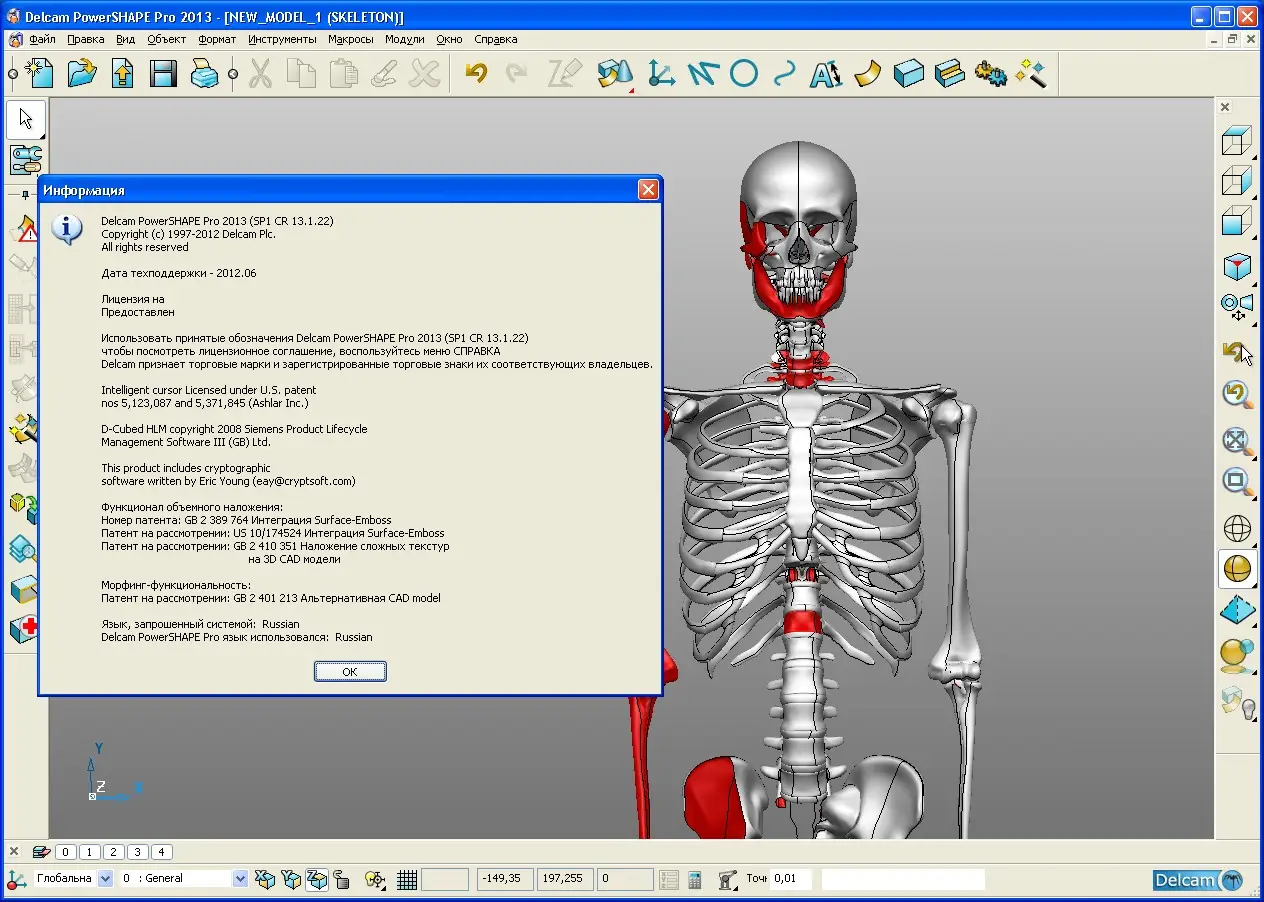This screenshot has width=1264, height=902.
Task: Open the Макросы menu
Action: [351, 39]
